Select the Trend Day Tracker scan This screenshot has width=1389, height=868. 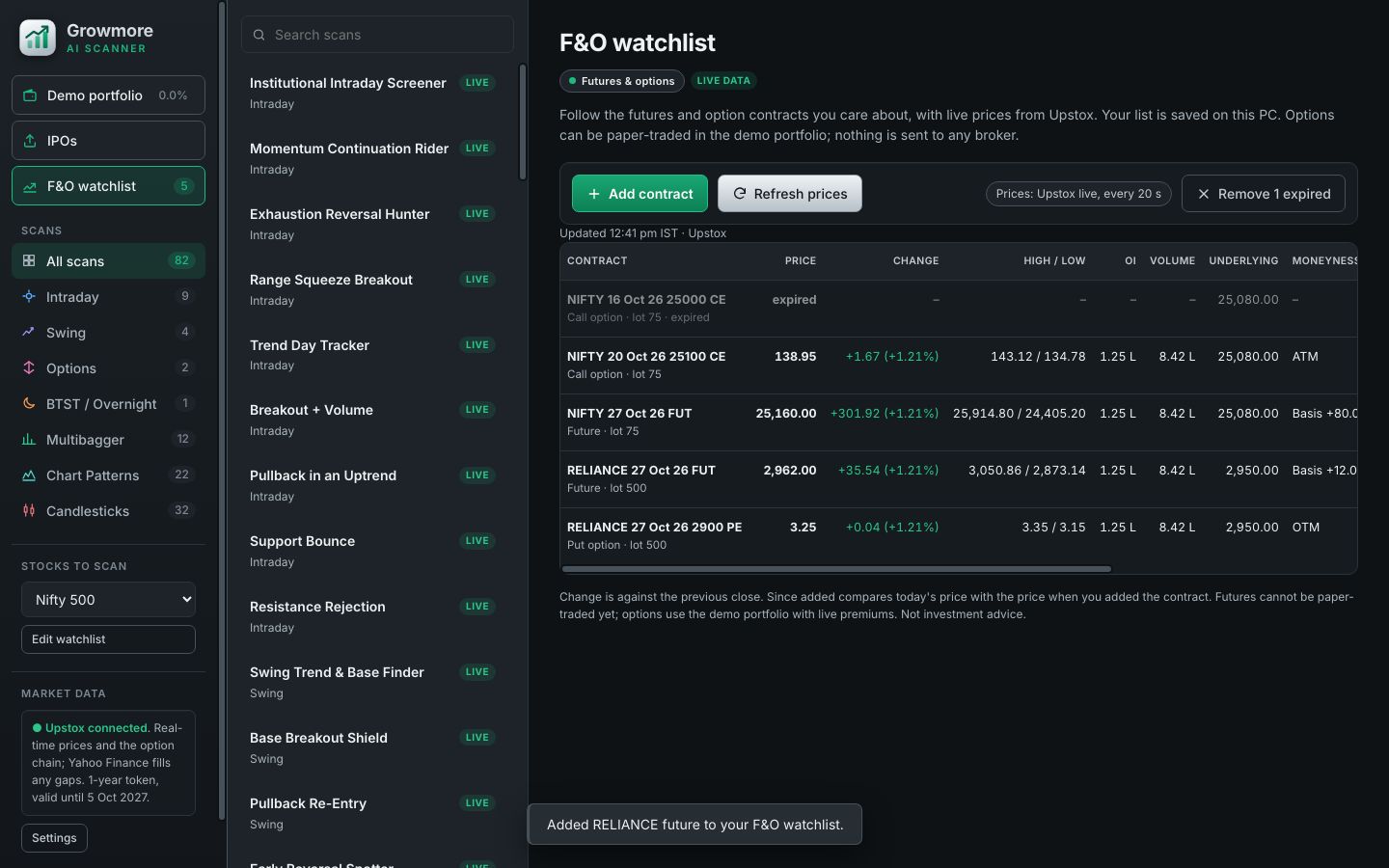(372, 354)
